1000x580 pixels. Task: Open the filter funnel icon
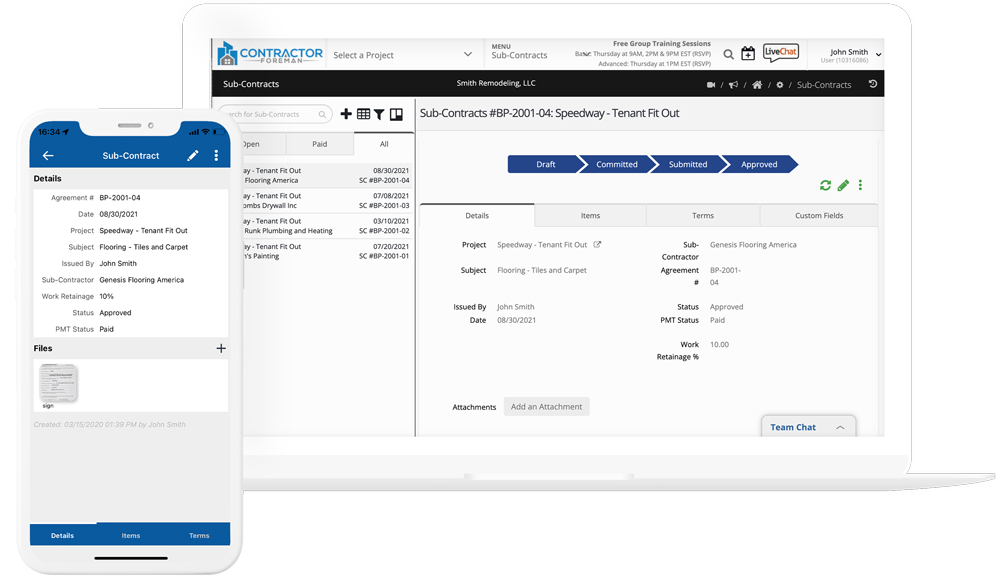(379, 115)
